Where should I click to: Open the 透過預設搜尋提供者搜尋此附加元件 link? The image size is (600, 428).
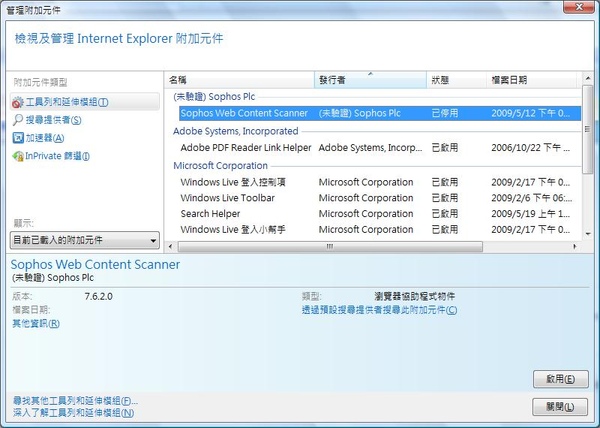pos(379,310)
